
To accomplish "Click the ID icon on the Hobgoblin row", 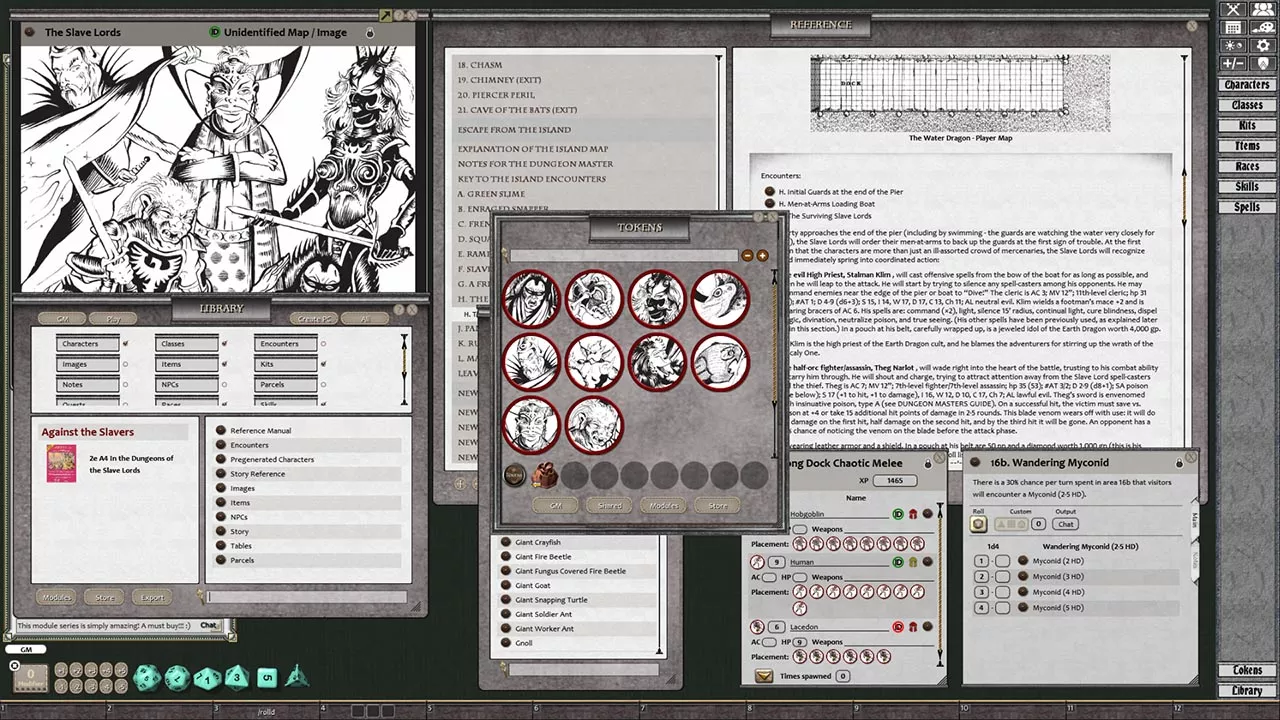I will coord(898,514).
